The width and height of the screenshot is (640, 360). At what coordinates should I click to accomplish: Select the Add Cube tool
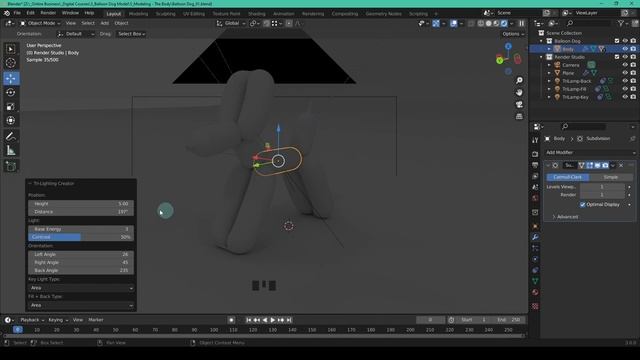[x=11, y=166]
